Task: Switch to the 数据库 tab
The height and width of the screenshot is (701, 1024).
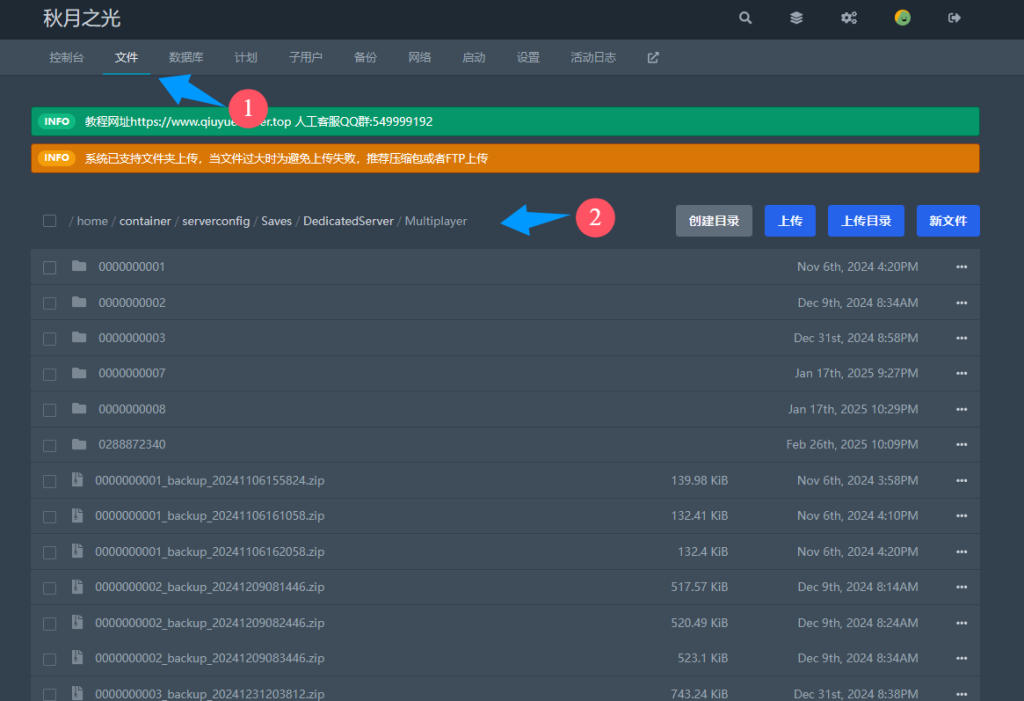Action: click(187, 58)
